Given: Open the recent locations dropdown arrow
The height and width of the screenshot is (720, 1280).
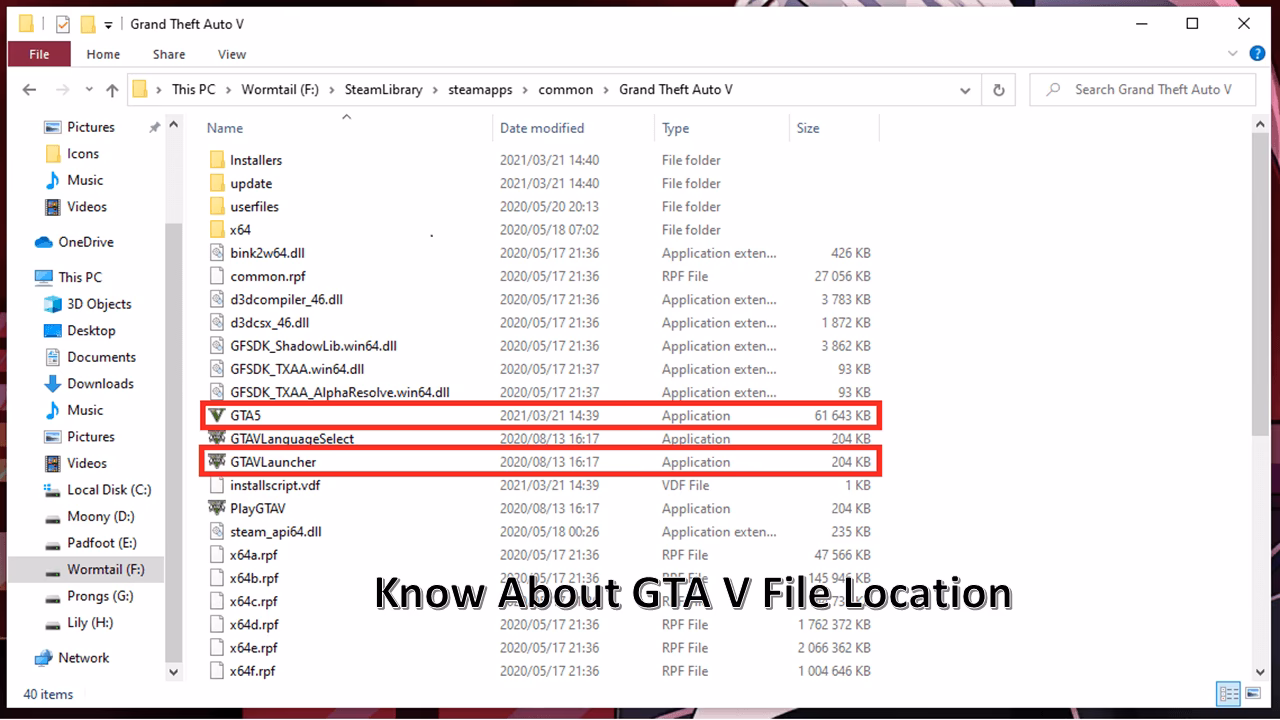Looking at the screenshot, I should click(88, 90).
